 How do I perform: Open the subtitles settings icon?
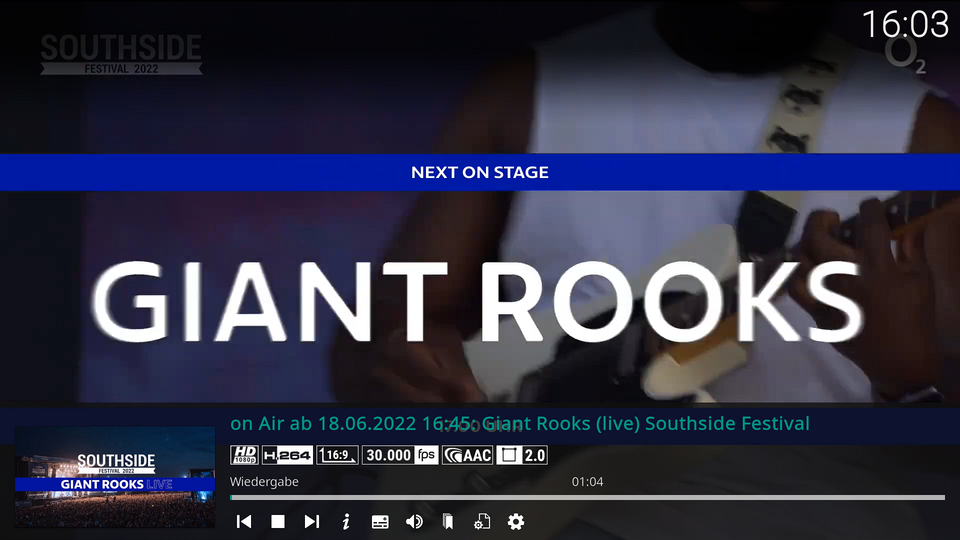tap(380, 522)
